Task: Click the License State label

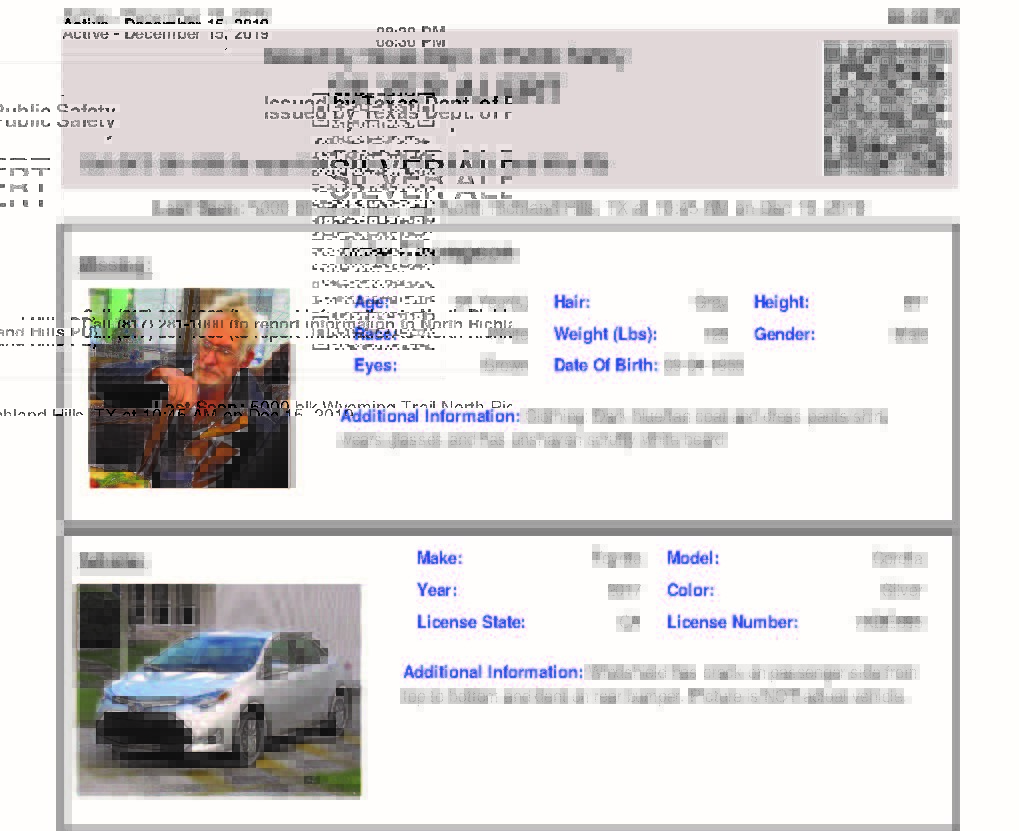Action: 471,622
